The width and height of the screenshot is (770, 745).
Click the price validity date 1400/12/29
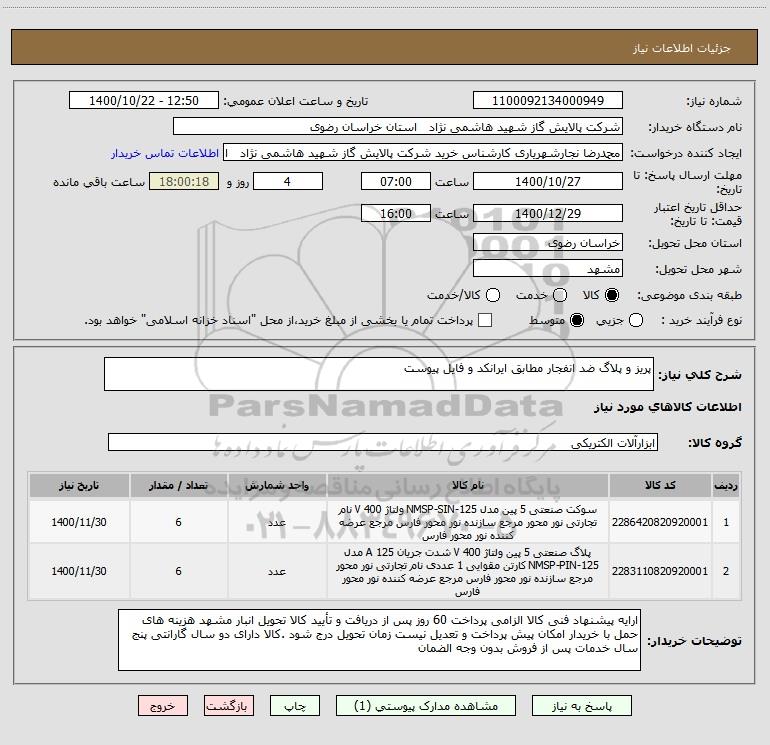[x=548, y=213]
